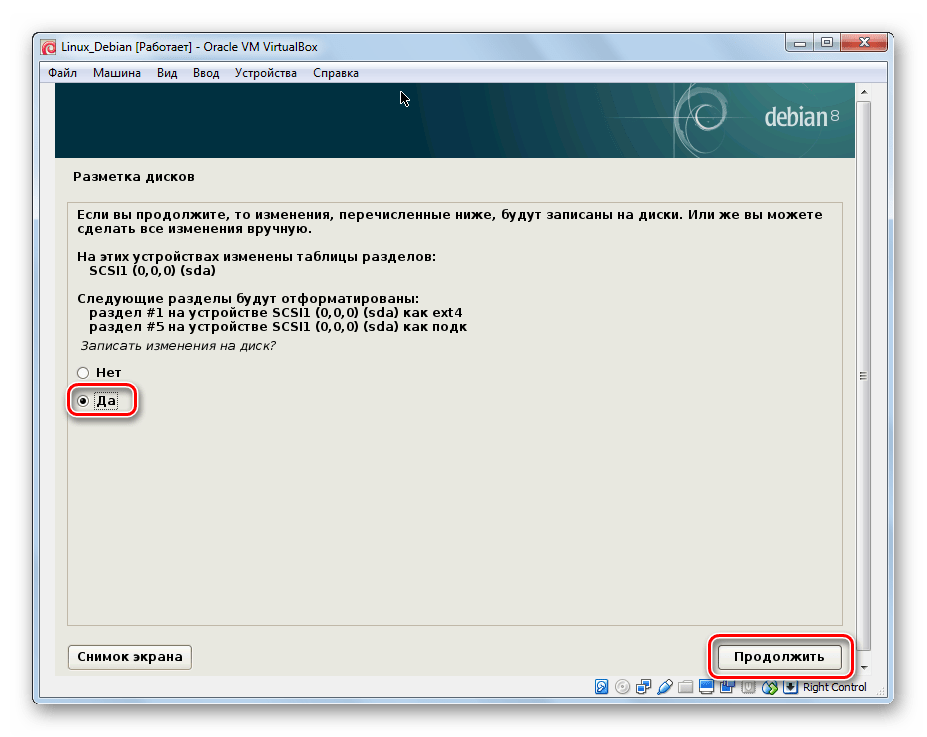Click "Записать изменения на диск?" question text
927x737 pixels.
point(178,346)
